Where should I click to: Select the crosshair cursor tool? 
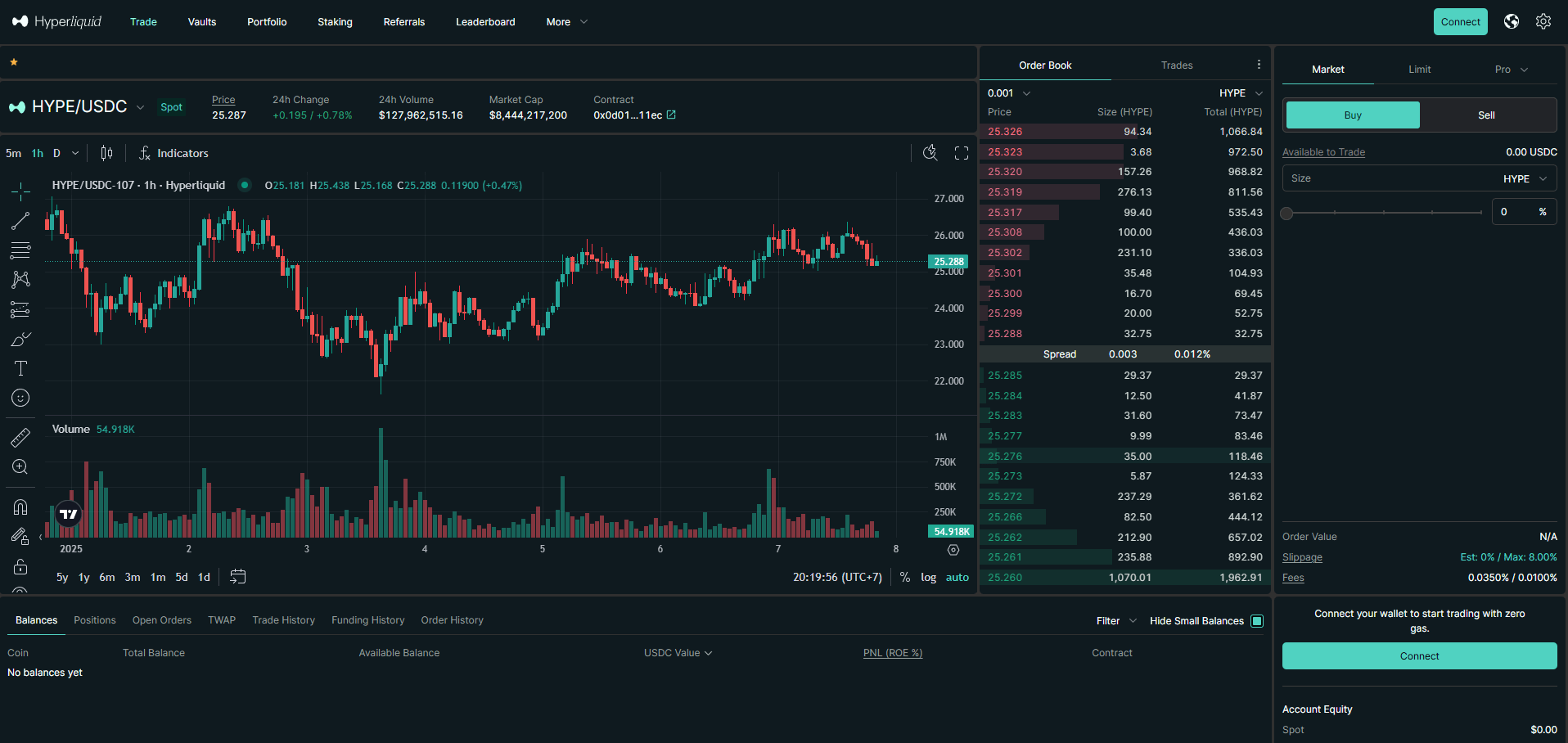point(20,191)
